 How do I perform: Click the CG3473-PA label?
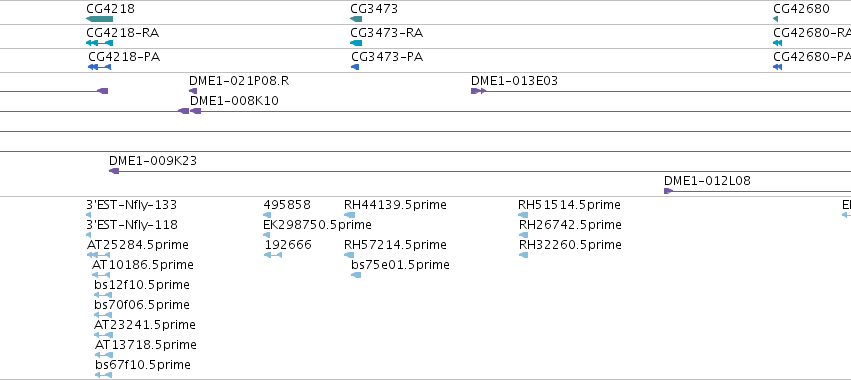[386, 57]
